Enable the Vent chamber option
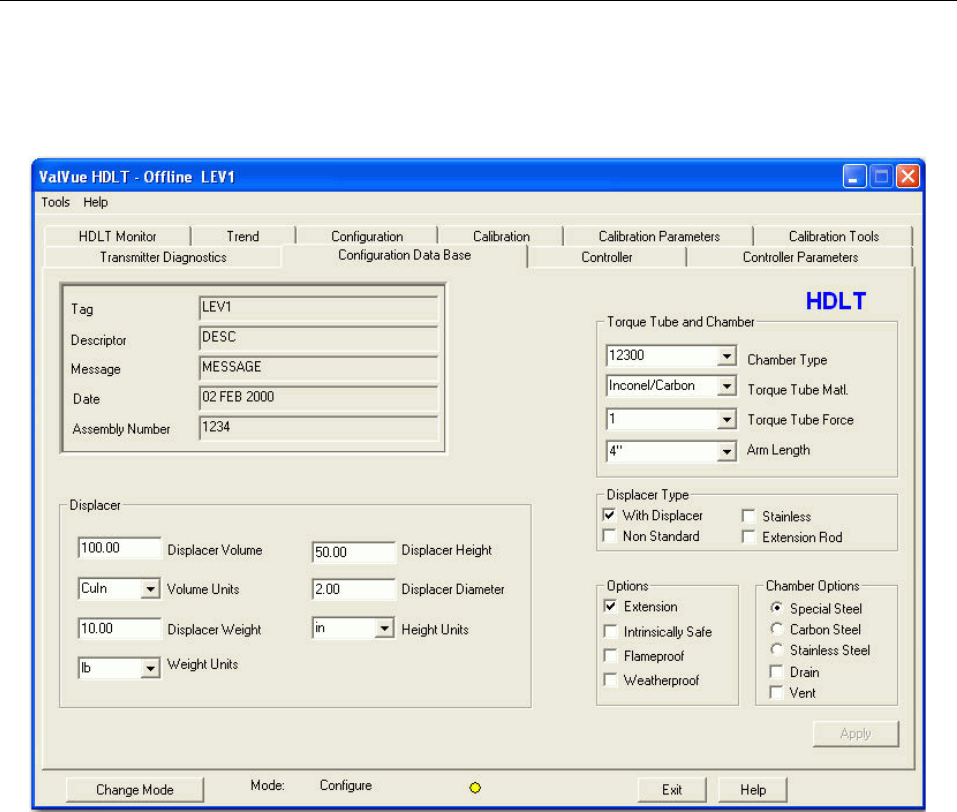The height and width of the screenshot is (812, 957). [776, 693]
